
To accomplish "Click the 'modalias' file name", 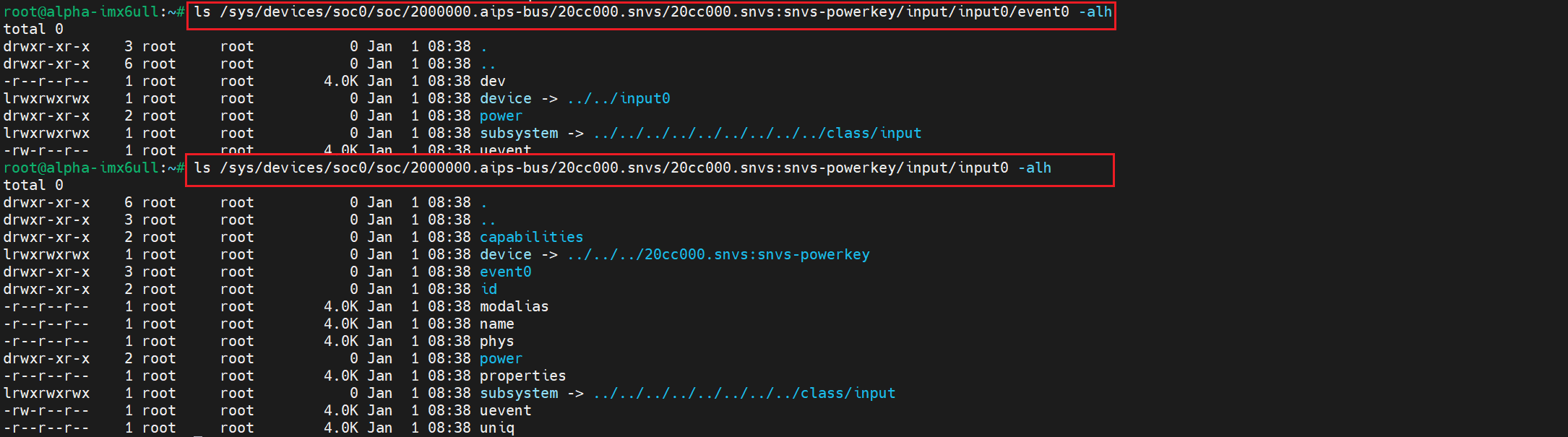I will point(514,306).
